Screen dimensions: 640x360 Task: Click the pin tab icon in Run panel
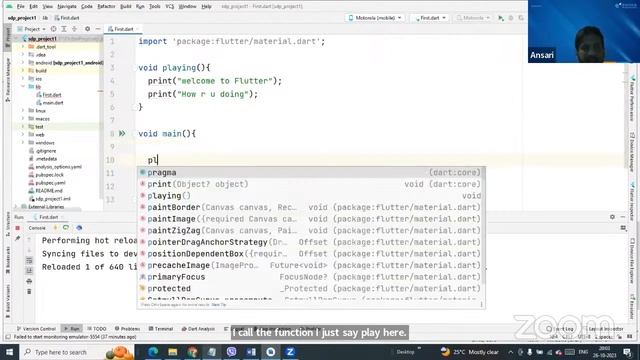(x=18, y=238)
